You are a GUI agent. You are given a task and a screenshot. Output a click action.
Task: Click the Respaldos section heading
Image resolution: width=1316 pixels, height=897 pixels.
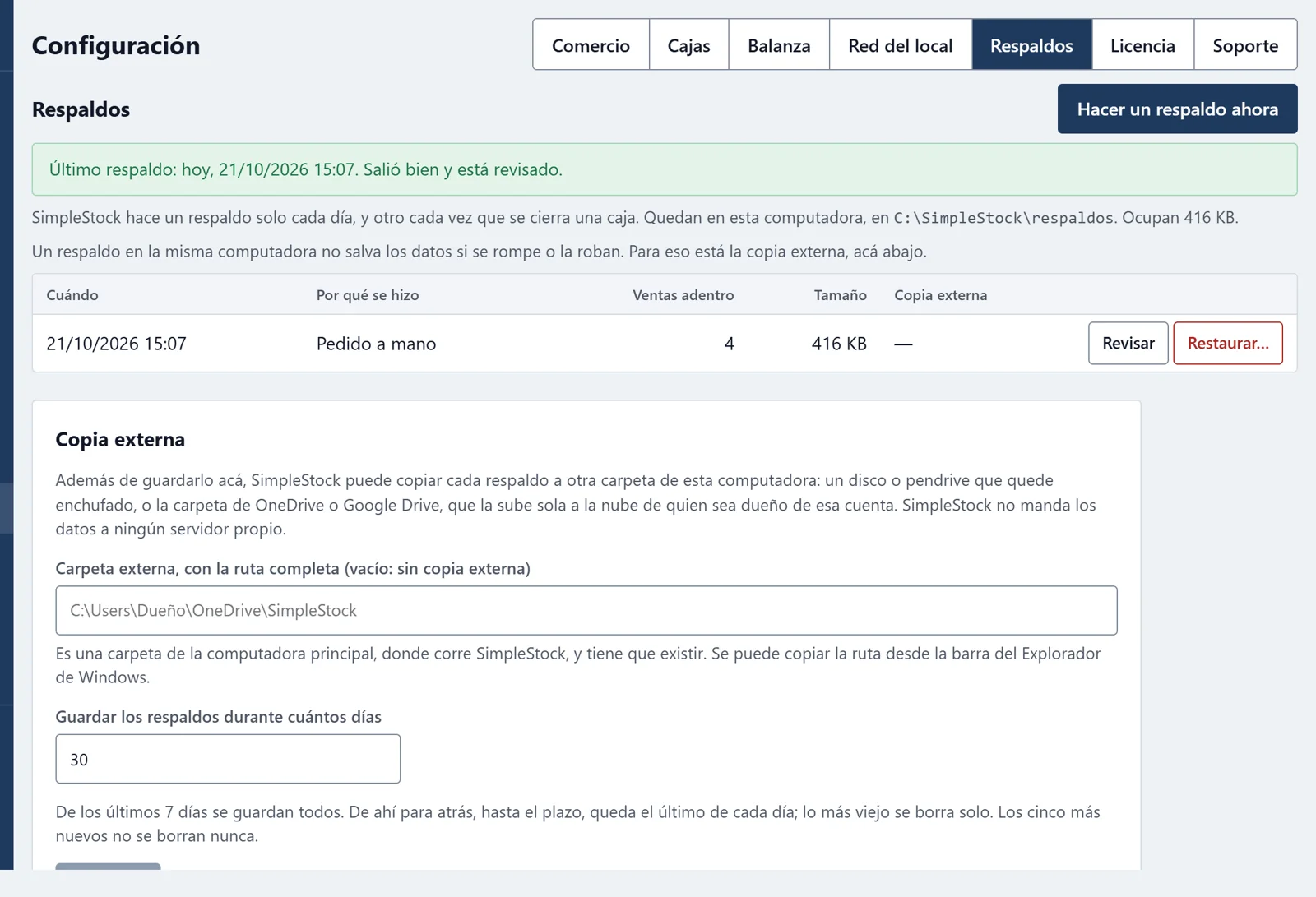tap(81, 109)
